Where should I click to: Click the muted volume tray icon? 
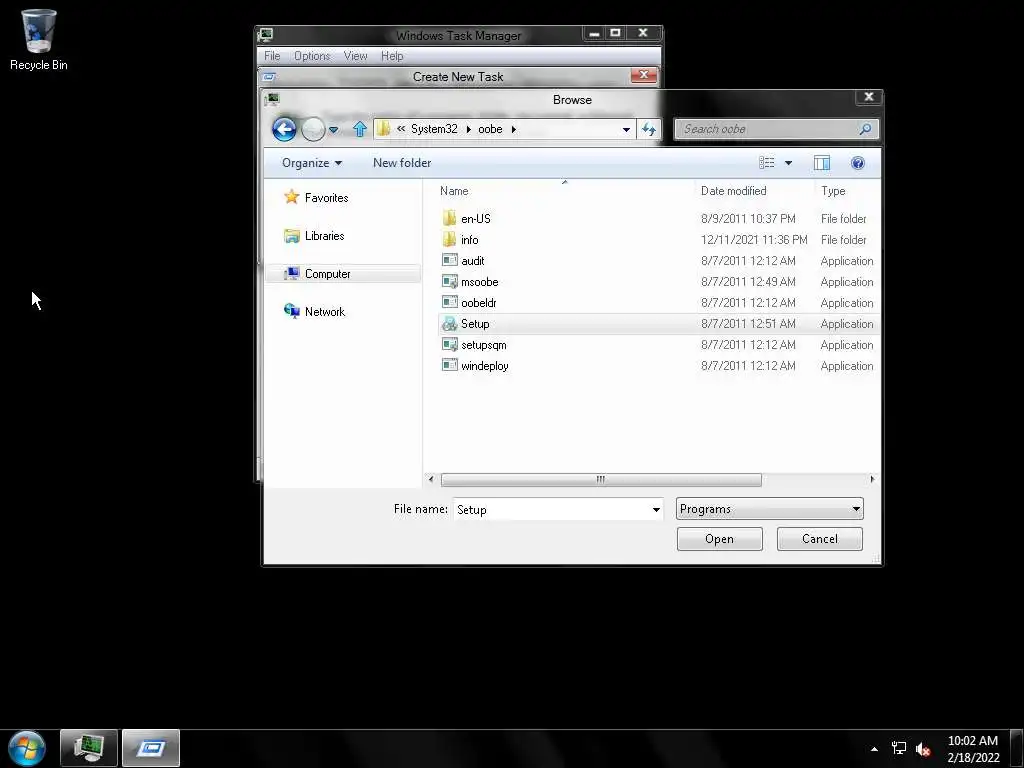point(923,749)
